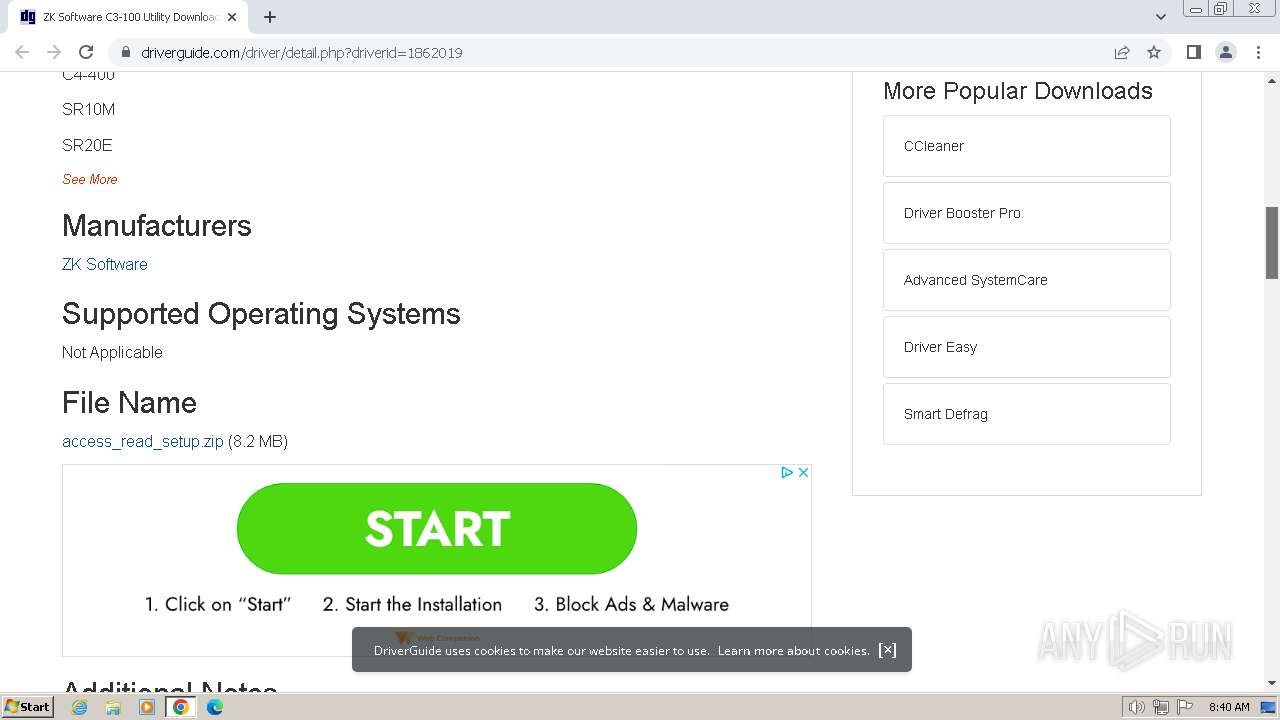Click the Show desktop button
Viewport: 1280px width, 720px height.
[x=1269, y=707]
